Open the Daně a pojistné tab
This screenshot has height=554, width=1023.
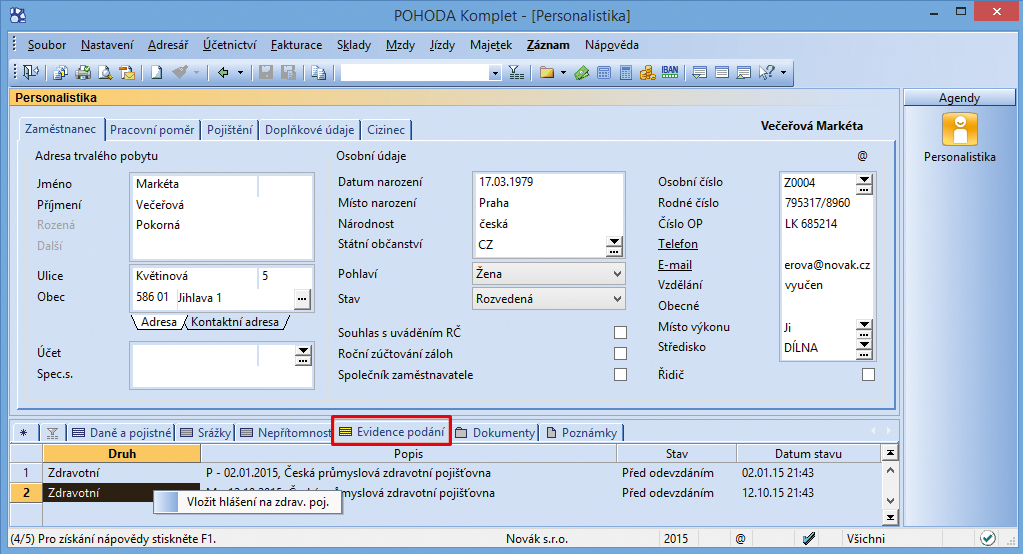[x=122, y=433]
